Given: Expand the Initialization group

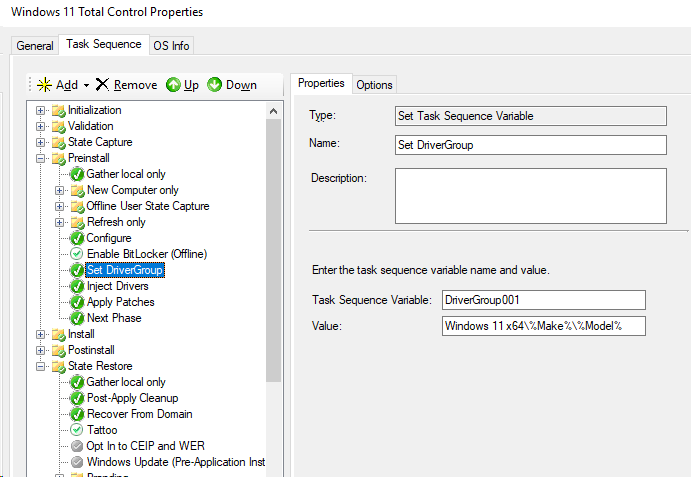Looking at the screenshot, I should [x=41, y=111].
